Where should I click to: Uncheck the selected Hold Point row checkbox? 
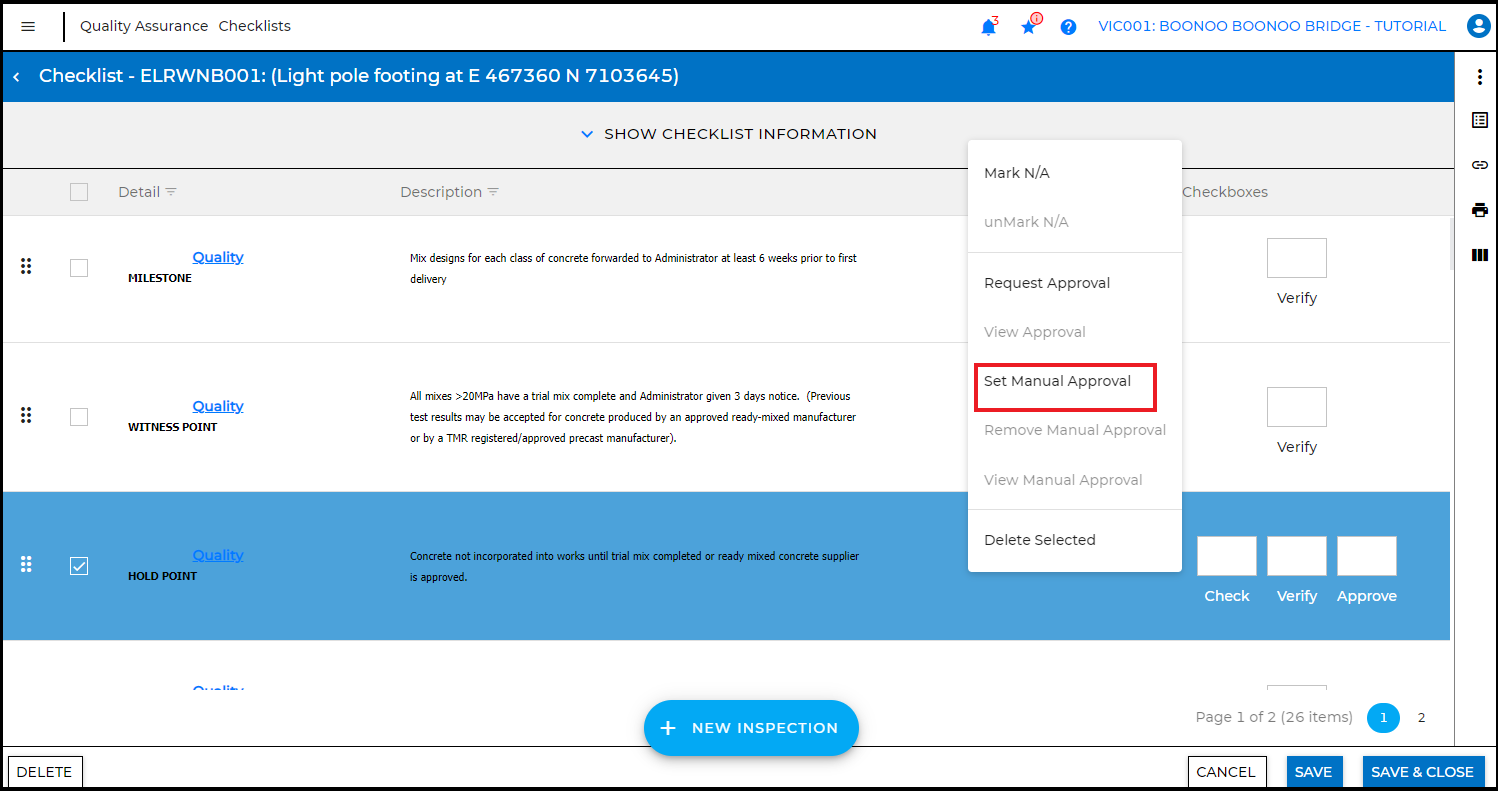pos(79,566)
